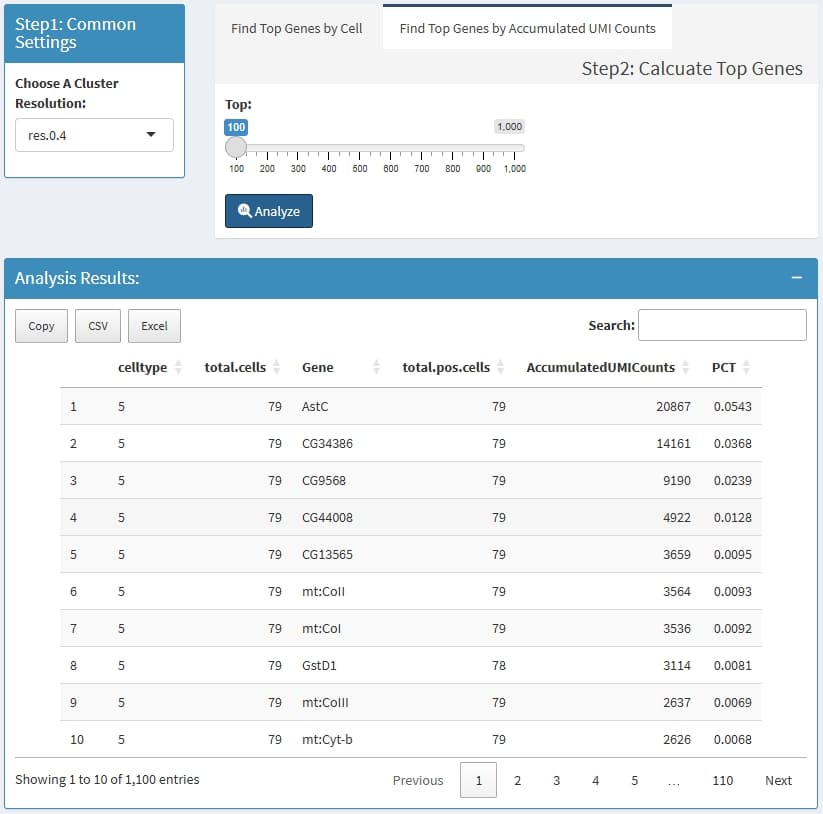The height and width of the screenshot is (814, 823).
Task: Go to page 2 of results
Action: coord(517,780)
